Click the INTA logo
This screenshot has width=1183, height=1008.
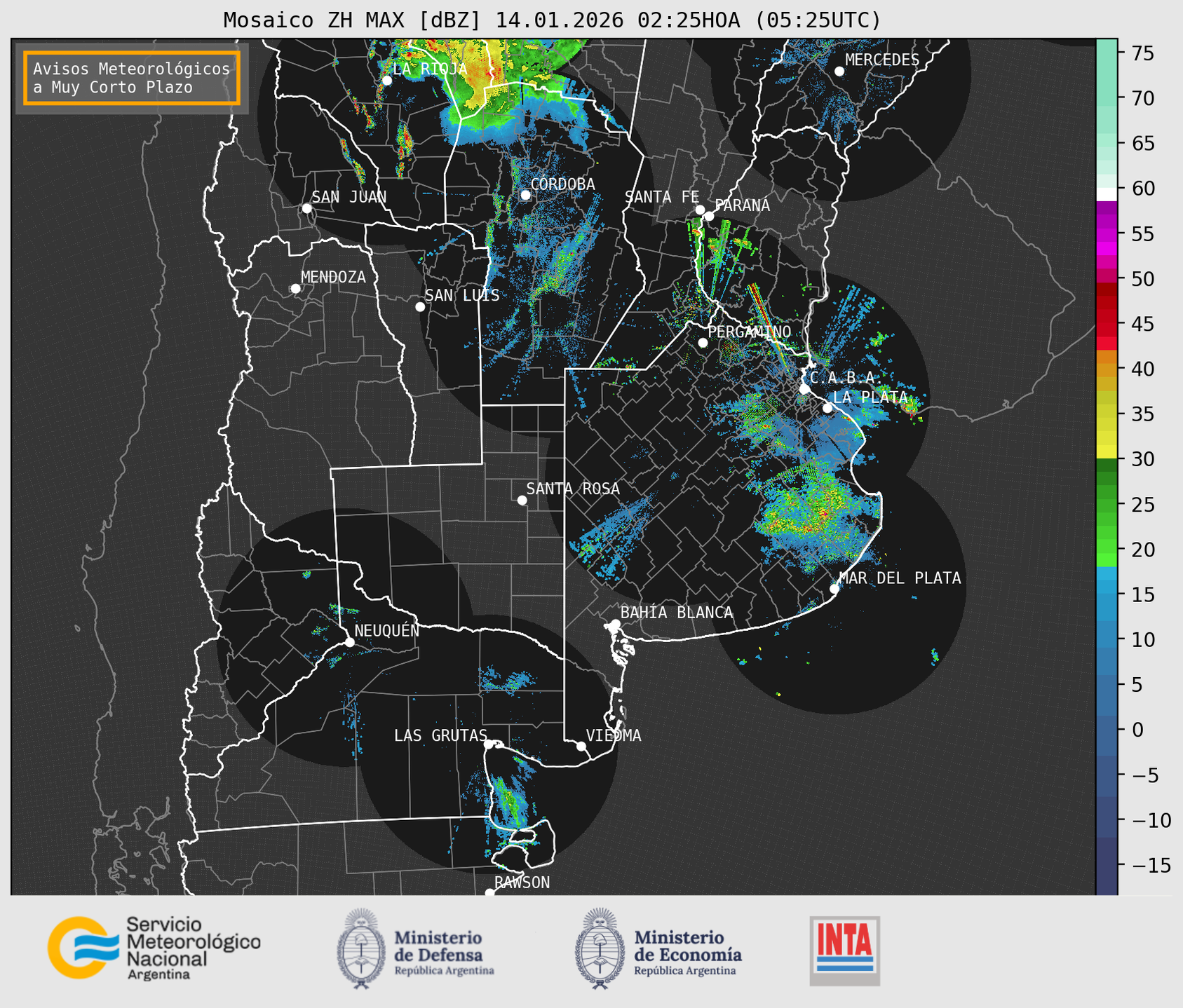pyautogui.click(x=844, y=951)
